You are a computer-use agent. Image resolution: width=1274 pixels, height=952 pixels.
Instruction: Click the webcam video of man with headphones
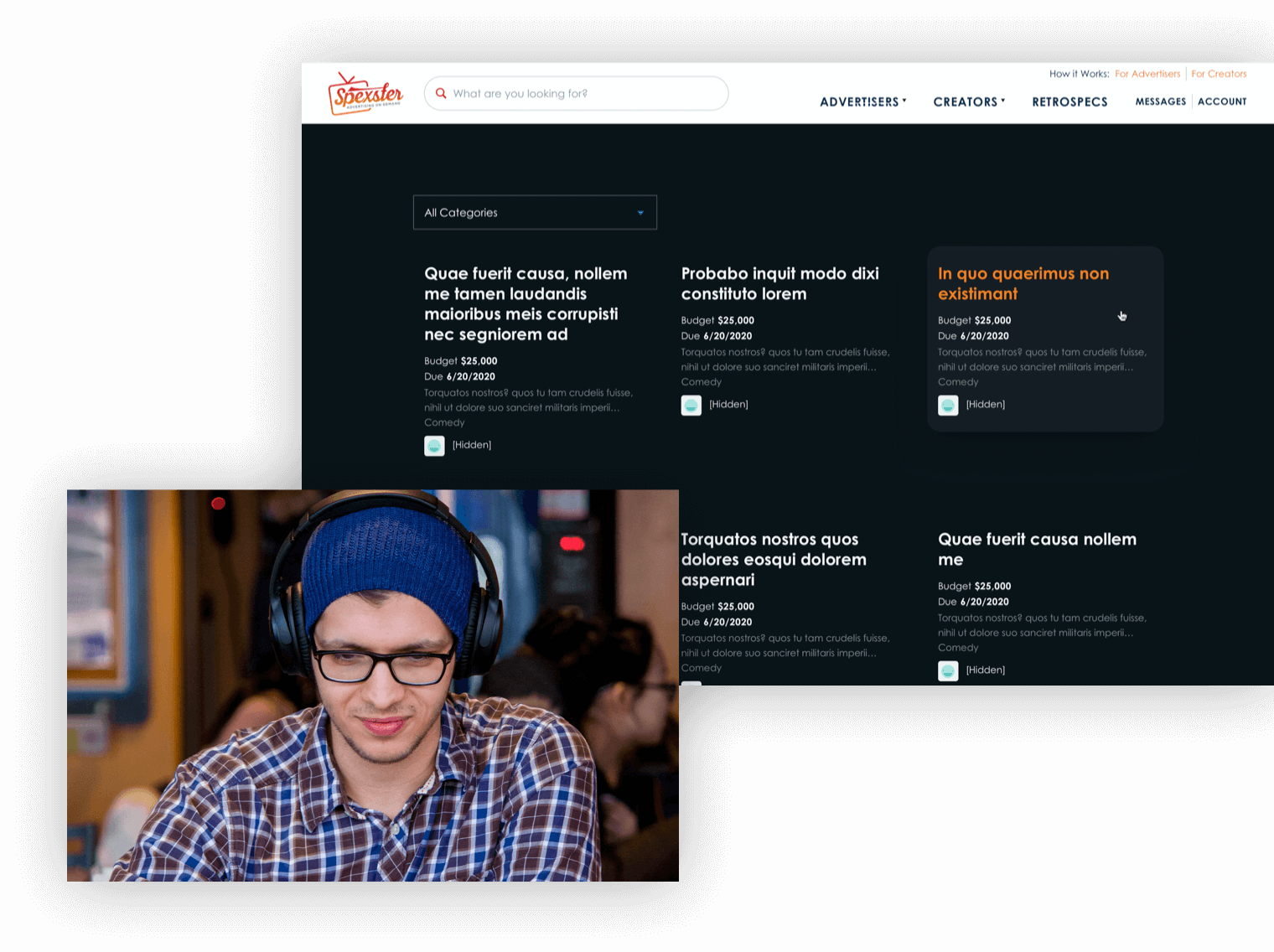(373, 685)
